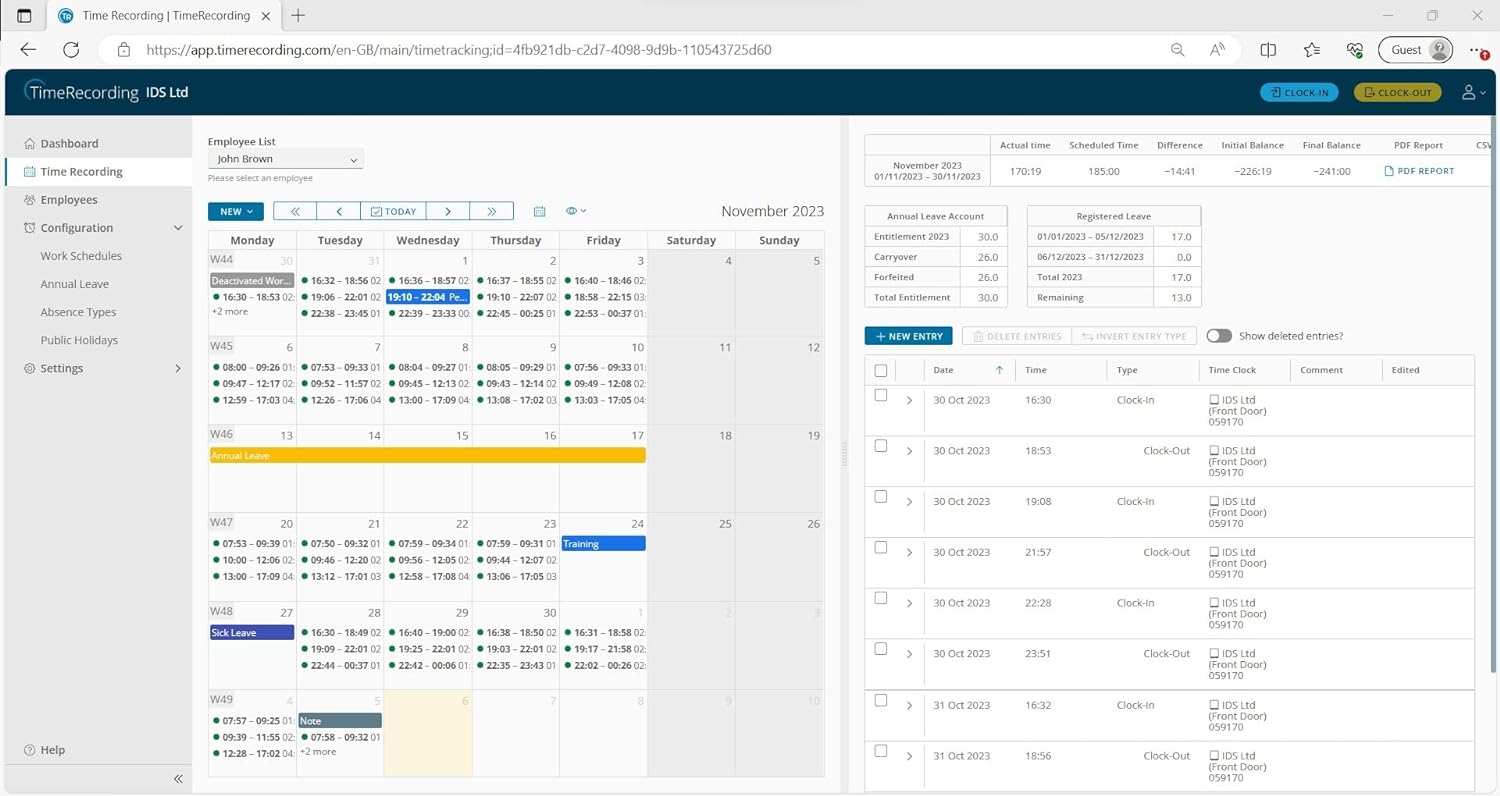Screen dimensions: 1500x796
Task: Tick the select-all entries checkbox
Action: coord(880,370)
